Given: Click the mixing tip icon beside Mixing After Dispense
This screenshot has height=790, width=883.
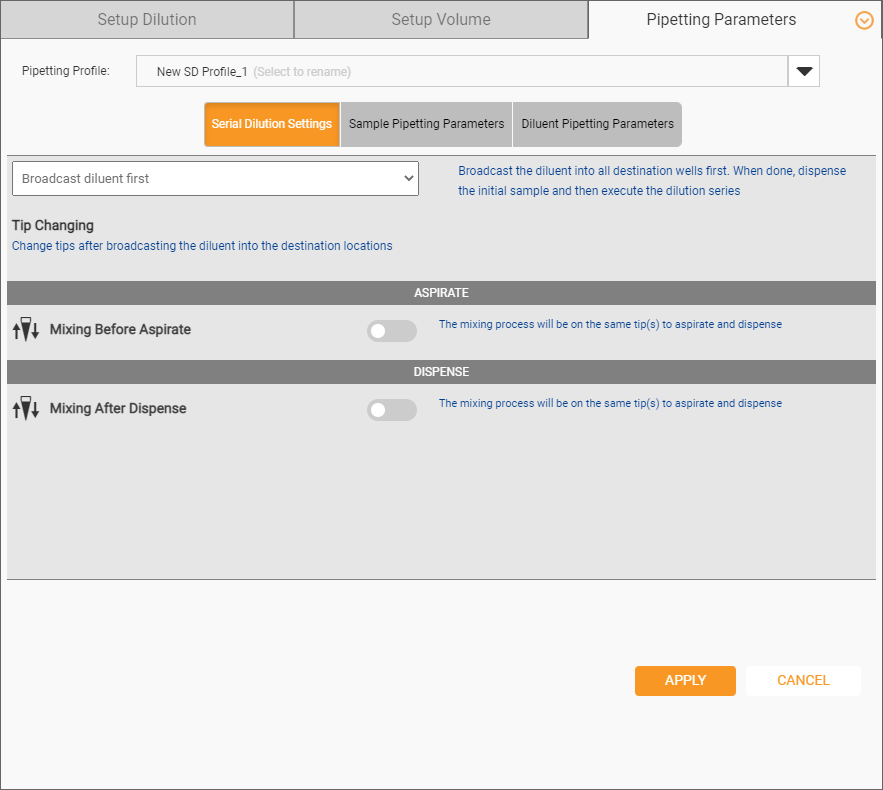Looking at the screenshot, I should point(26,408).
